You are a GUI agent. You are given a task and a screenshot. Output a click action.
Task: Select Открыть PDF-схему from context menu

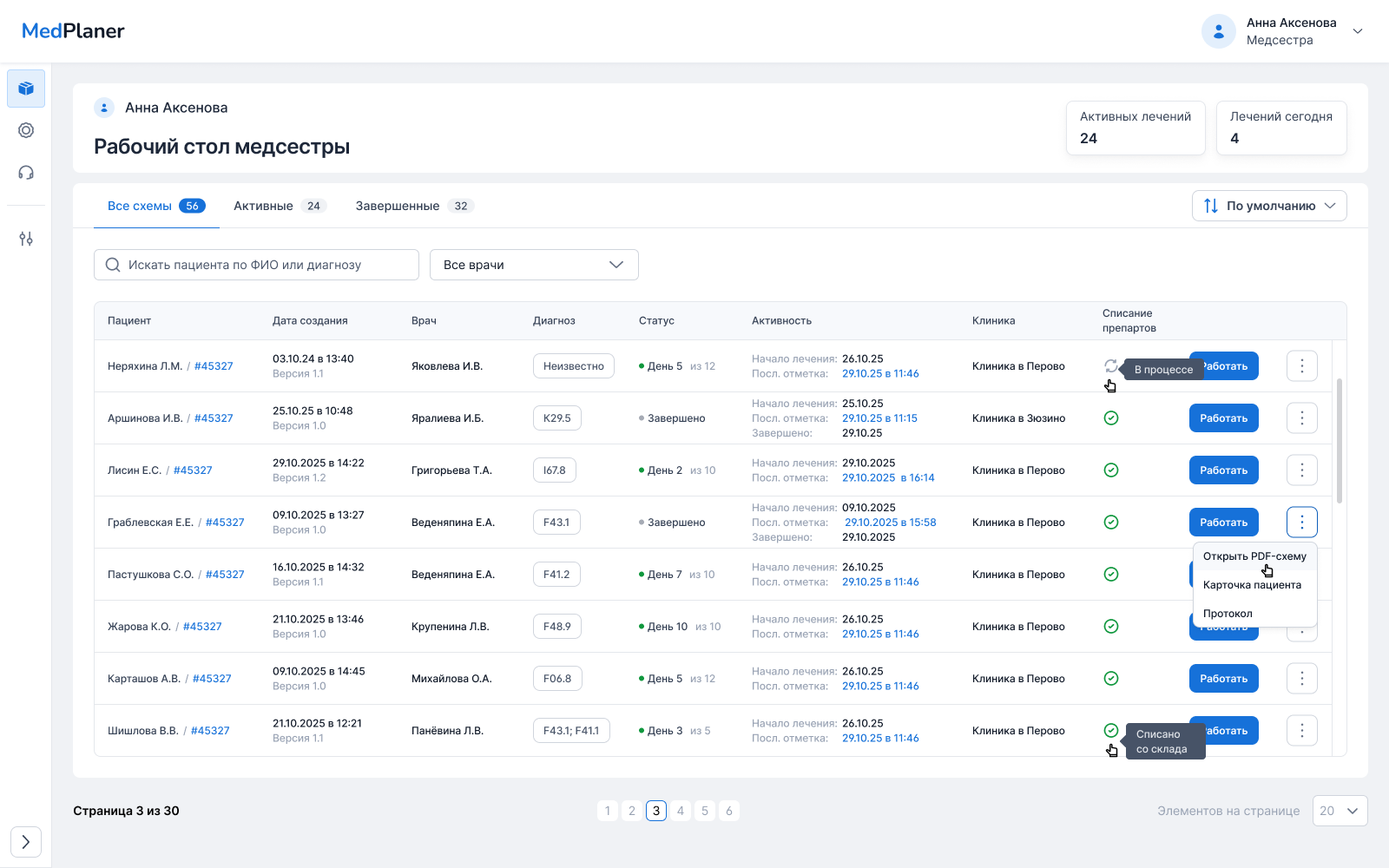[1254, 556]
